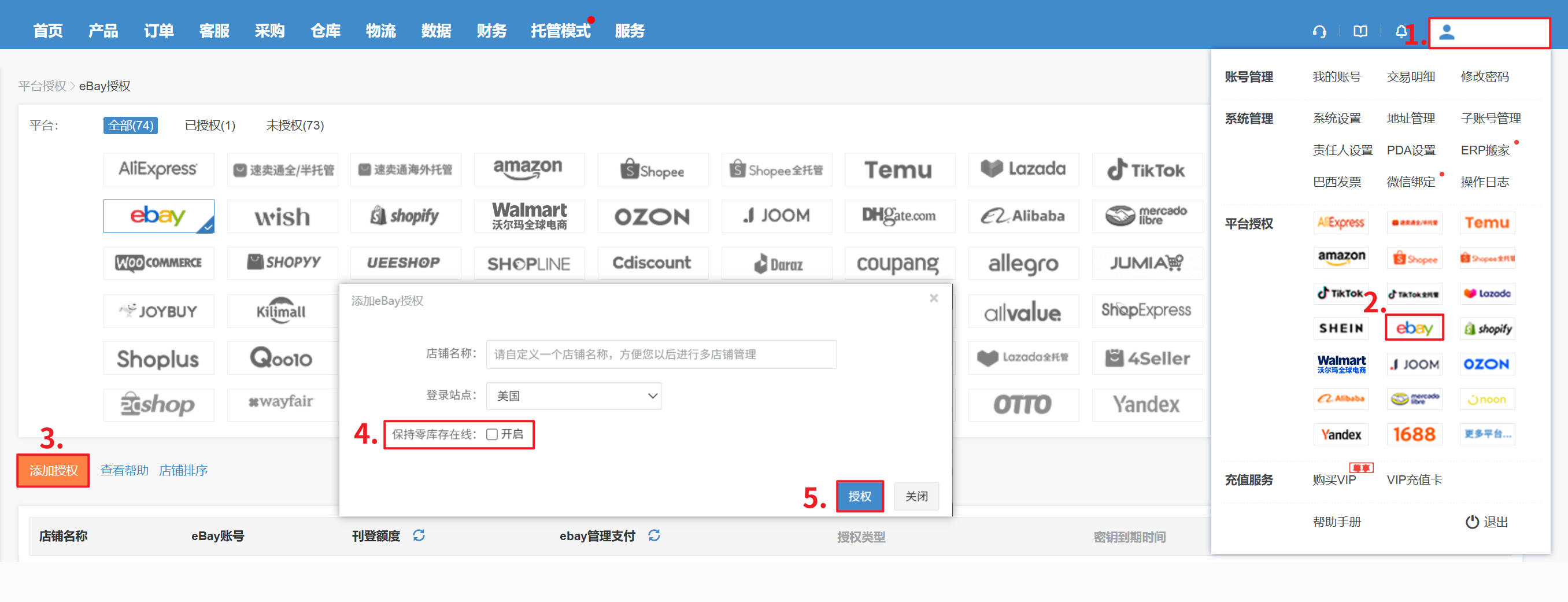Select the highlighted ebay tile in the main platform grid
1568x602 pixels.
[x=158, y=216]
